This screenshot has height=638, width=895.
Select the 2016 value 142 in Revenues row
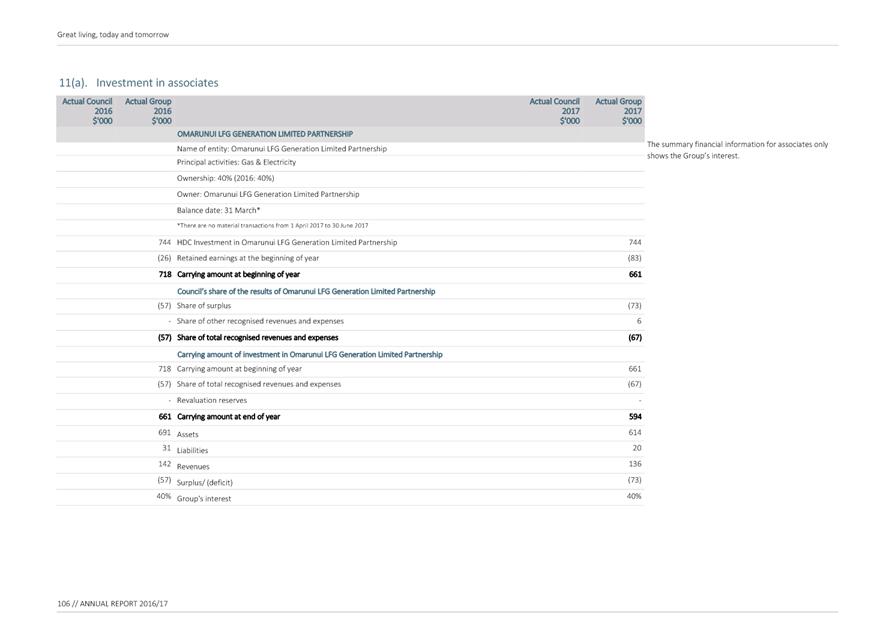164,464
